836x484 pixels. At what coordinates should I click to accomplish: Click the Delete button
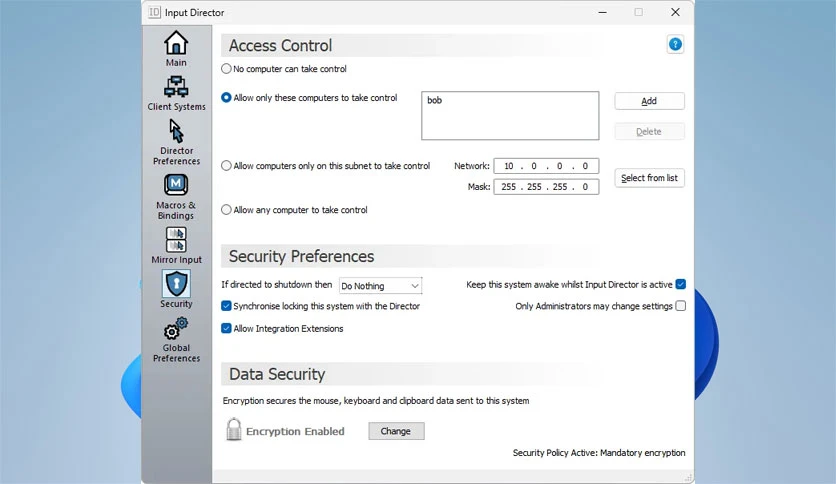[x=649, y=132]
